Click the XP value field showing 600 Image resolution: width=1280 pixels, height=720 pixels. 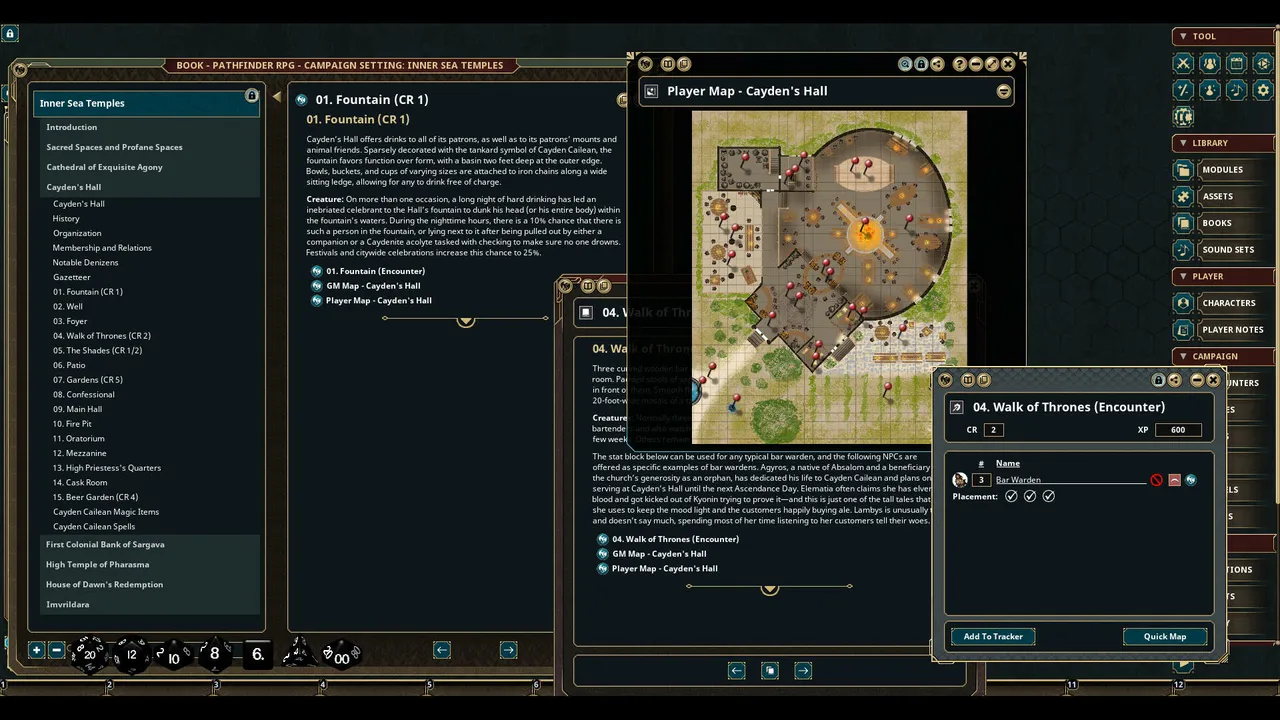[1178, 430]
